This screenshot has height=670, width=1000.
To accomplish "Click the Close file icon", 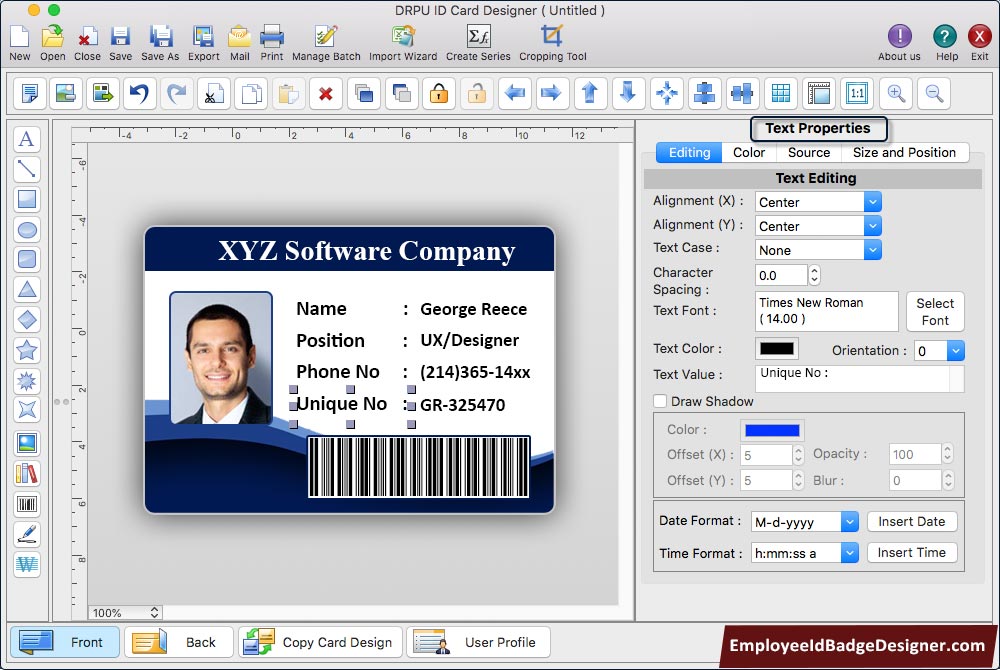I will coord(87,37).
